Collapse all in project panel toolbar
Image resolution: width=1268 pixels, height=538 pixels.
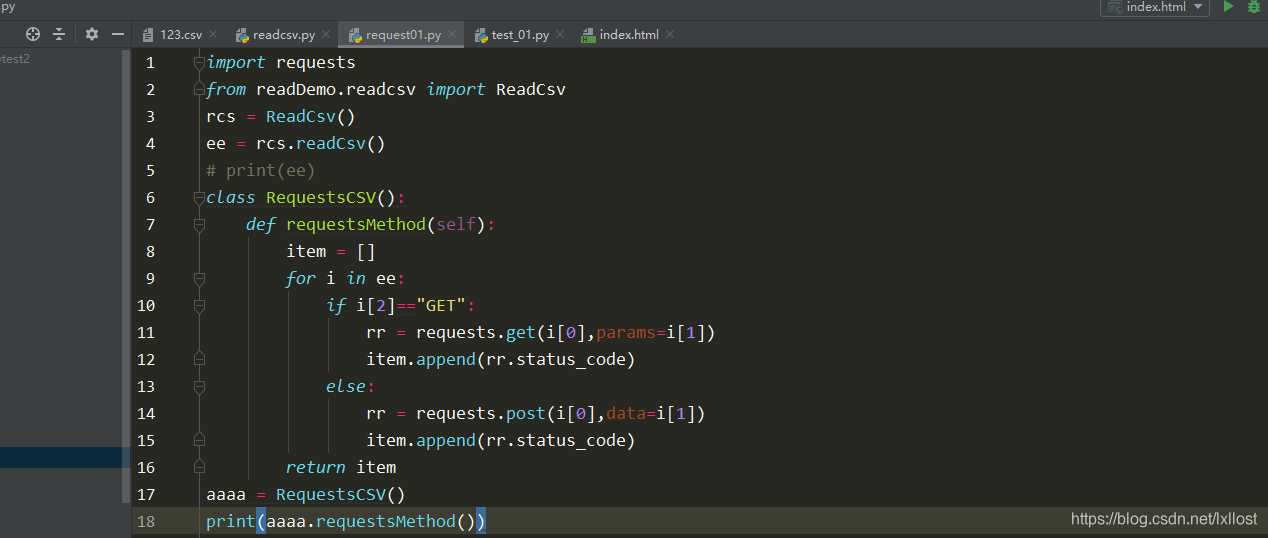pyautogui.click(x=59, y=34)
